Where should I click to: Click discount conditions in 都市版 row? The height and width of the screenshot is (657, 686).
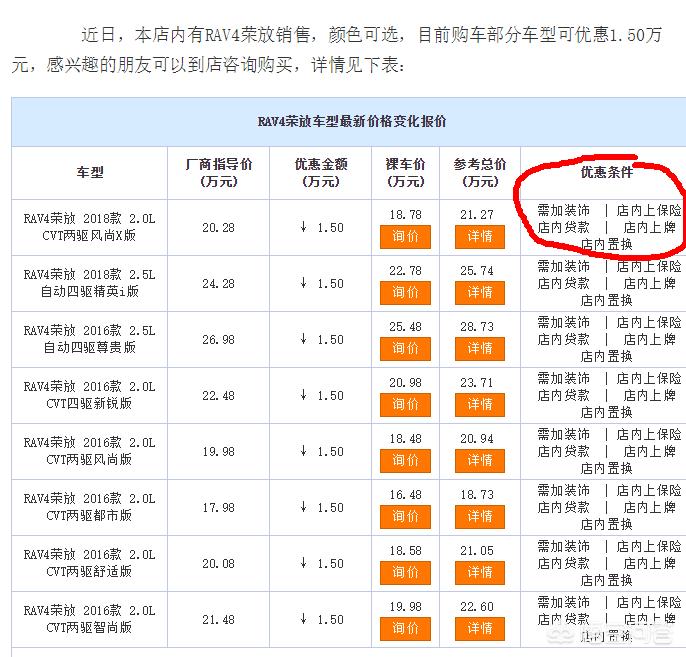(x=609, y=507)
